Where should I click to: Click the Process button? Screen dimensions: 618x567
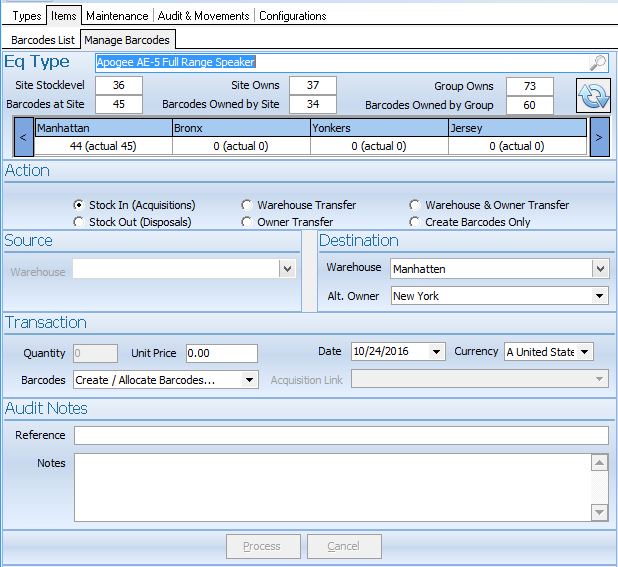tap(261, 546)
